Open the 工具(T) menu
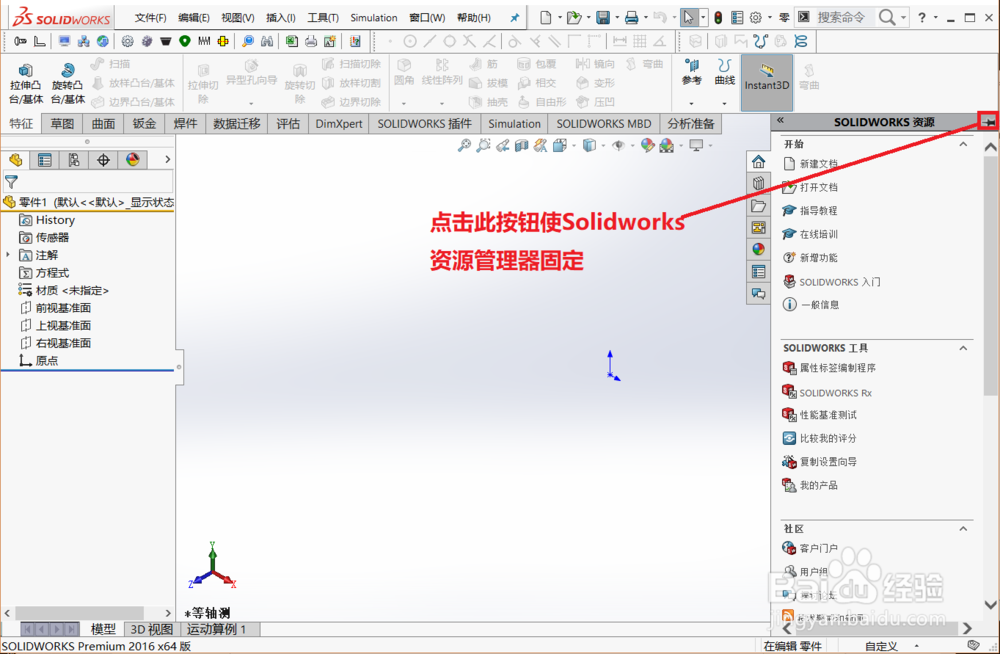This screenshot has height=654, width=1000. coord(323,18)
